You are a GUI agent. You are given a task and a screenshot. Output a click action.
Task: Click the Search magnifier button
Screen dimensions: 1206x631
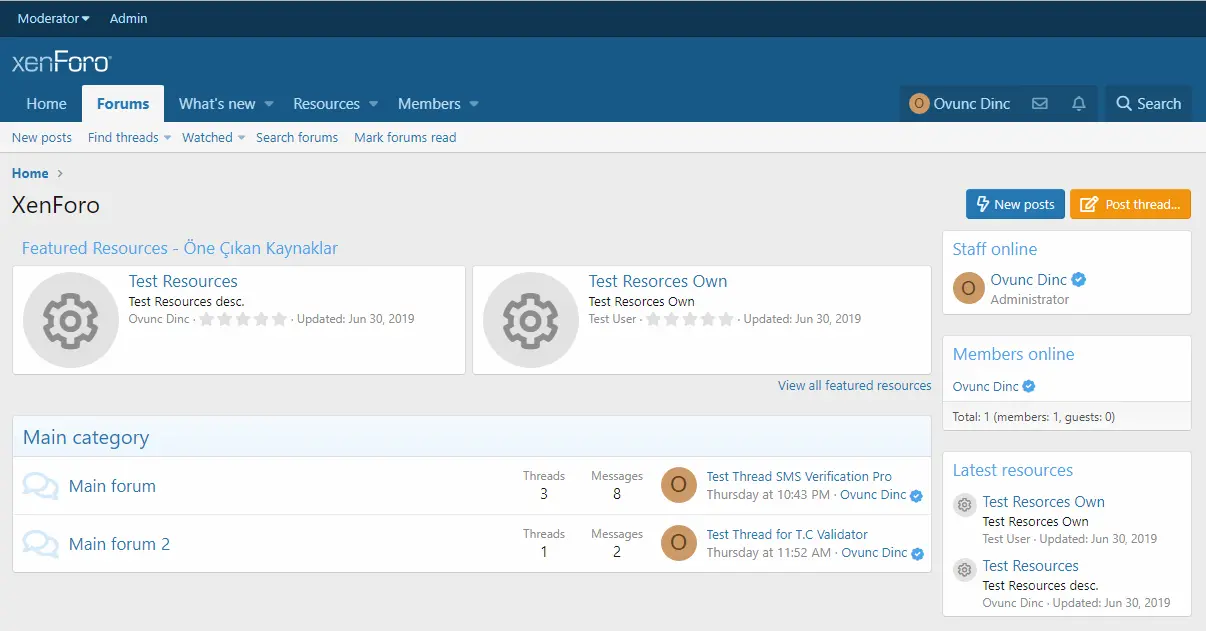coord(1148,104)
